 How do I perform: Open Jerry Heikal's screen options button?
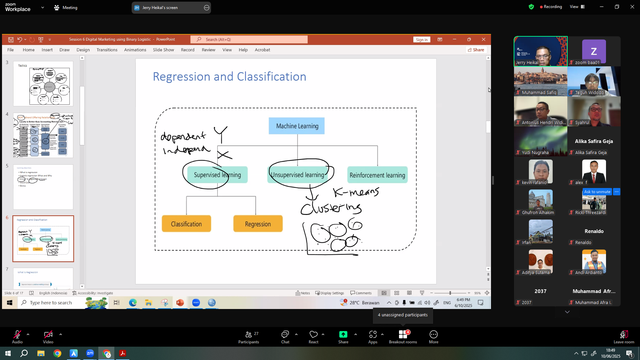pos(207,7)
